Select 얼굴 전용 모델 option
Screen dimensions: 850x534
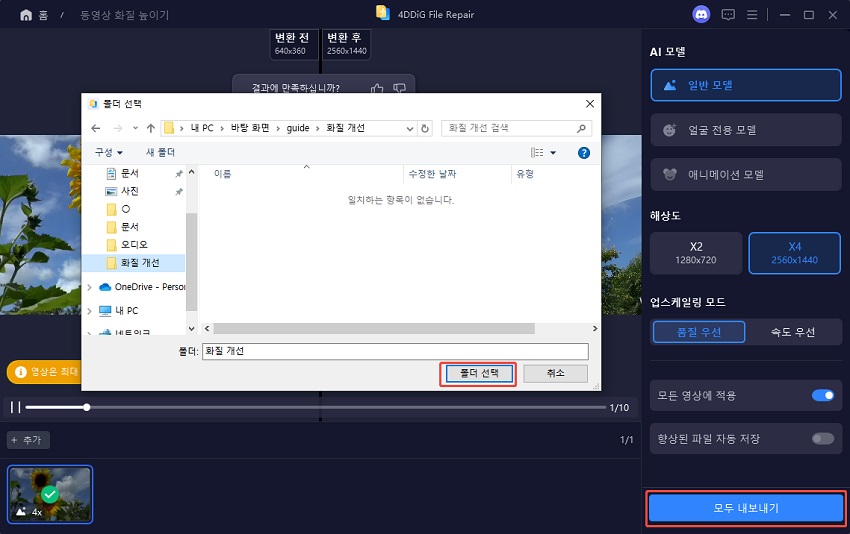tap(746, 130)
